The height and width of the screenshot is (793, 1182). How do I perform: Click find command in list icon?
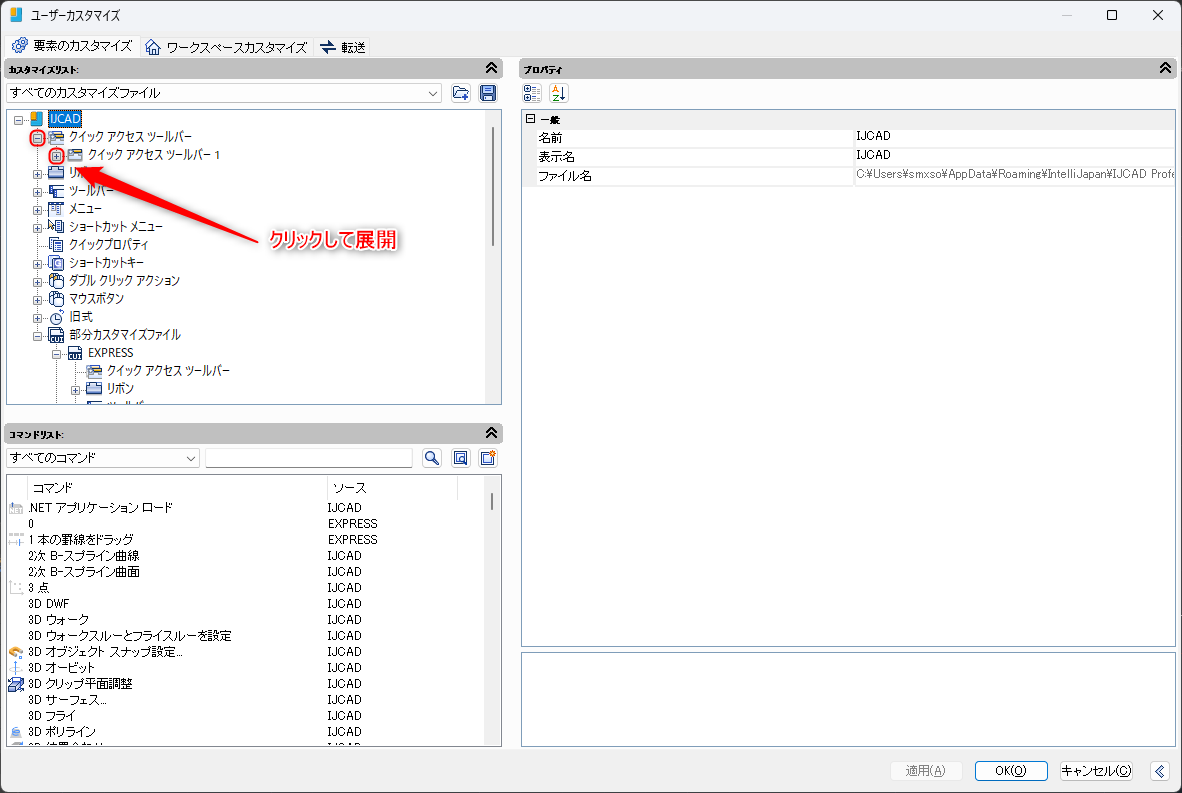(x=461, y=458)
